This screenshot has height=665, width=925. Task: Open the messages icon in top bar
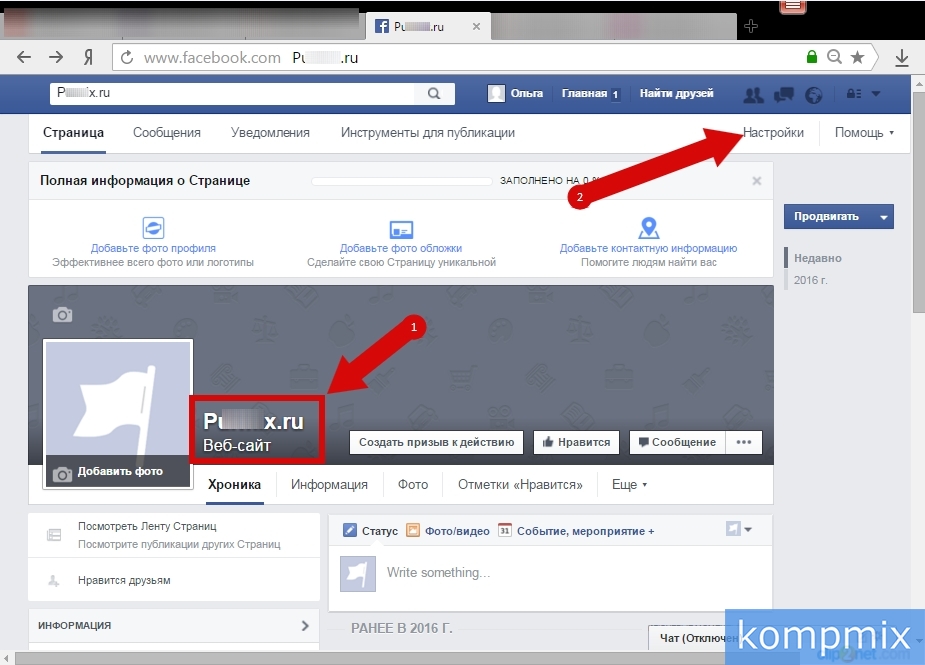[784, 94]
